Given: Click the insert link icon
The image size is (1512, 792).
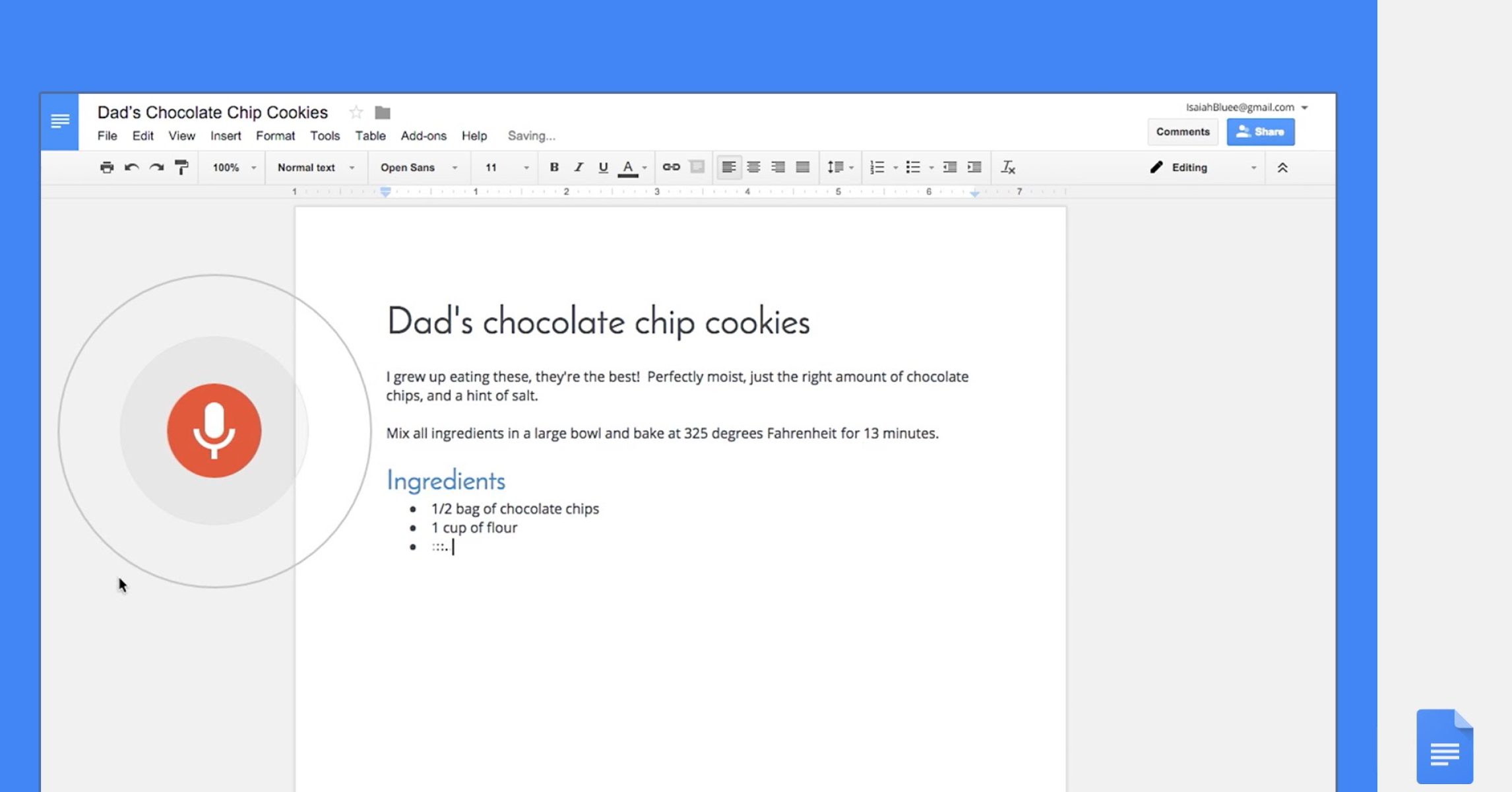Looking at the screenshot, I should pyautogui.click(x=671, y=168).
